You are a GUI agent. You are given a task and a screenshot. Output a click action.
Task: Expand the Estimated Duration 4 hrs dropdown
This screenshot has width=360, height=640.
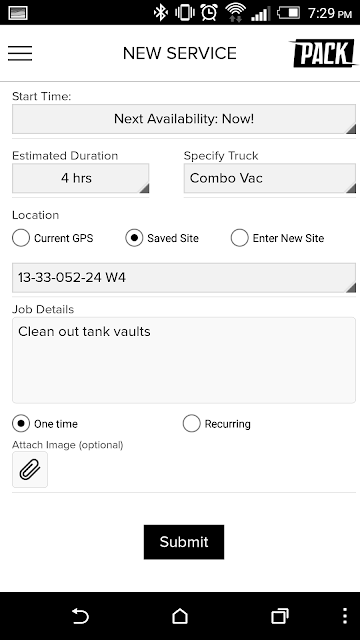click(80, 178)
